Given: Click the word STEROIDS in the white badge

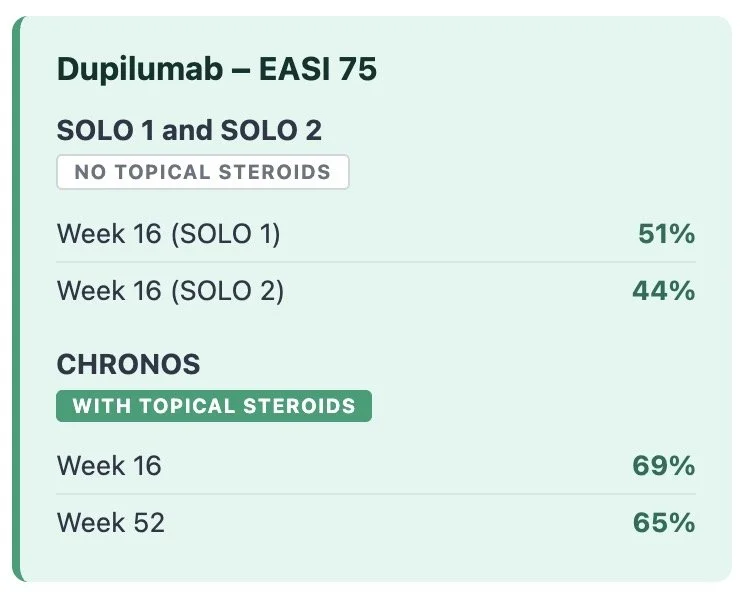Looking at the screenshot, I should (275, 172).
